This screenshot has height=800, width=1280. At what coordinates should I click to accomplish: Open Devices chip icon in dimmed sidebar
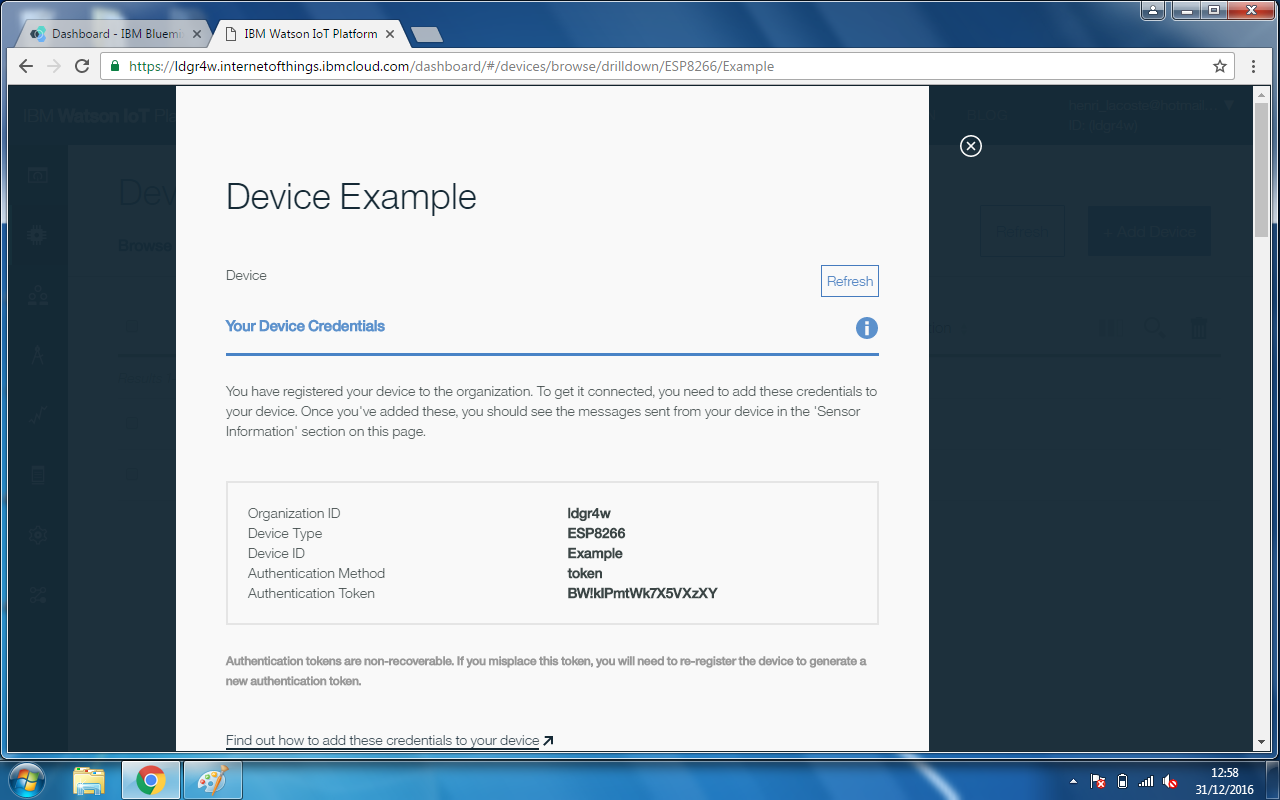(x=38, y=235)
